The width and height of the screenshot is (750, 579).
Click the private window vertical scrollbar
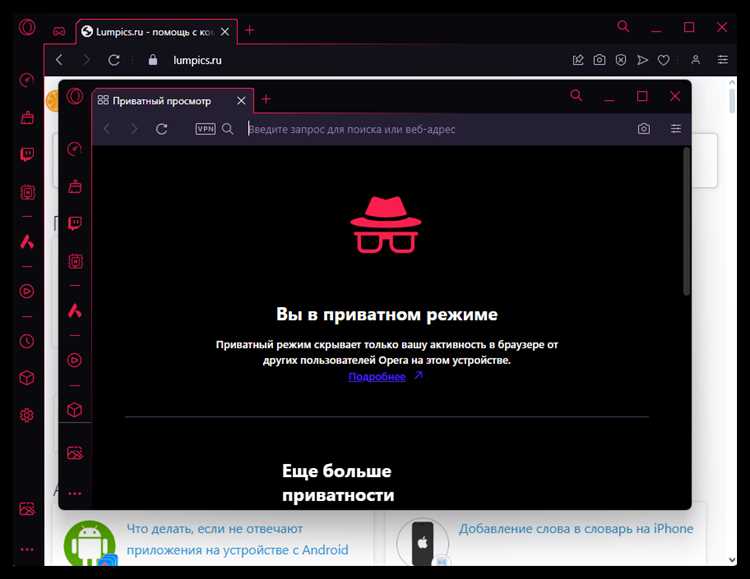tap(686, 222)
